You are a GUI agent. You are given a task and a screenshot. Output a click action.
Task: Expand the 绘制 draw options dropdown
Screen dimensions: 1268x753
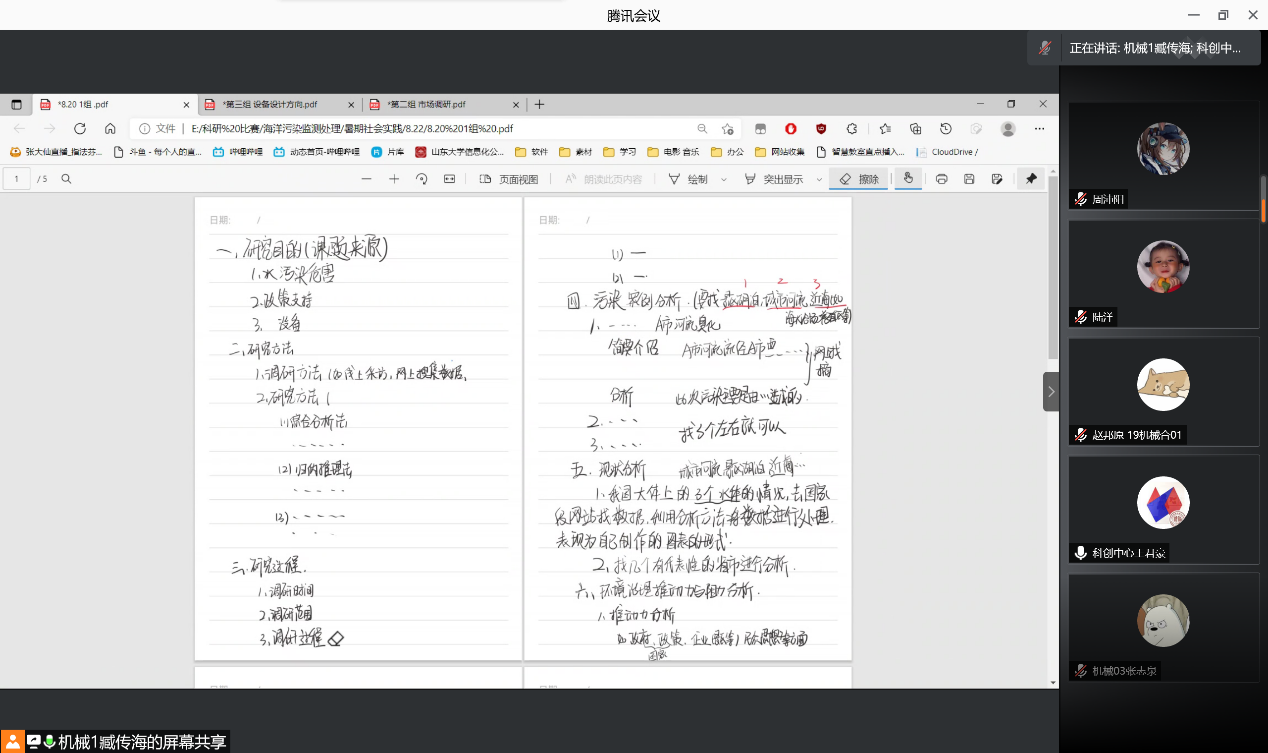tap(725, 179)
